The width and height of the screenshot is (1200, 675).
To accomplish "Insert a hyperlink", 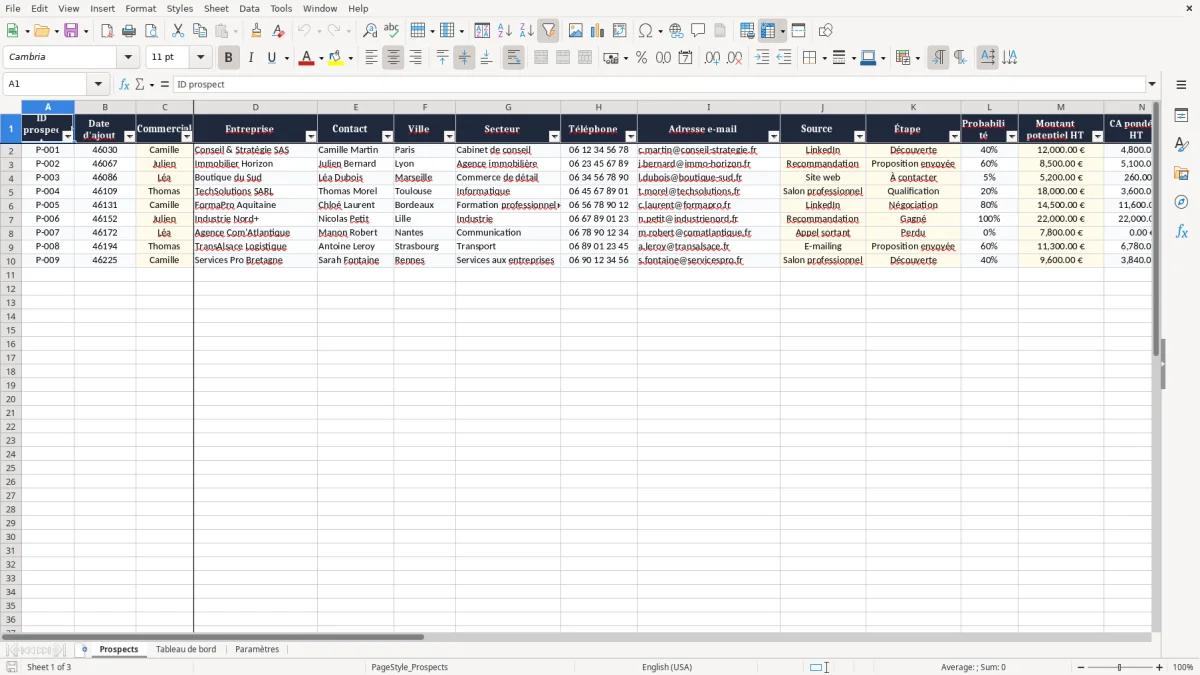I will 676,31.
